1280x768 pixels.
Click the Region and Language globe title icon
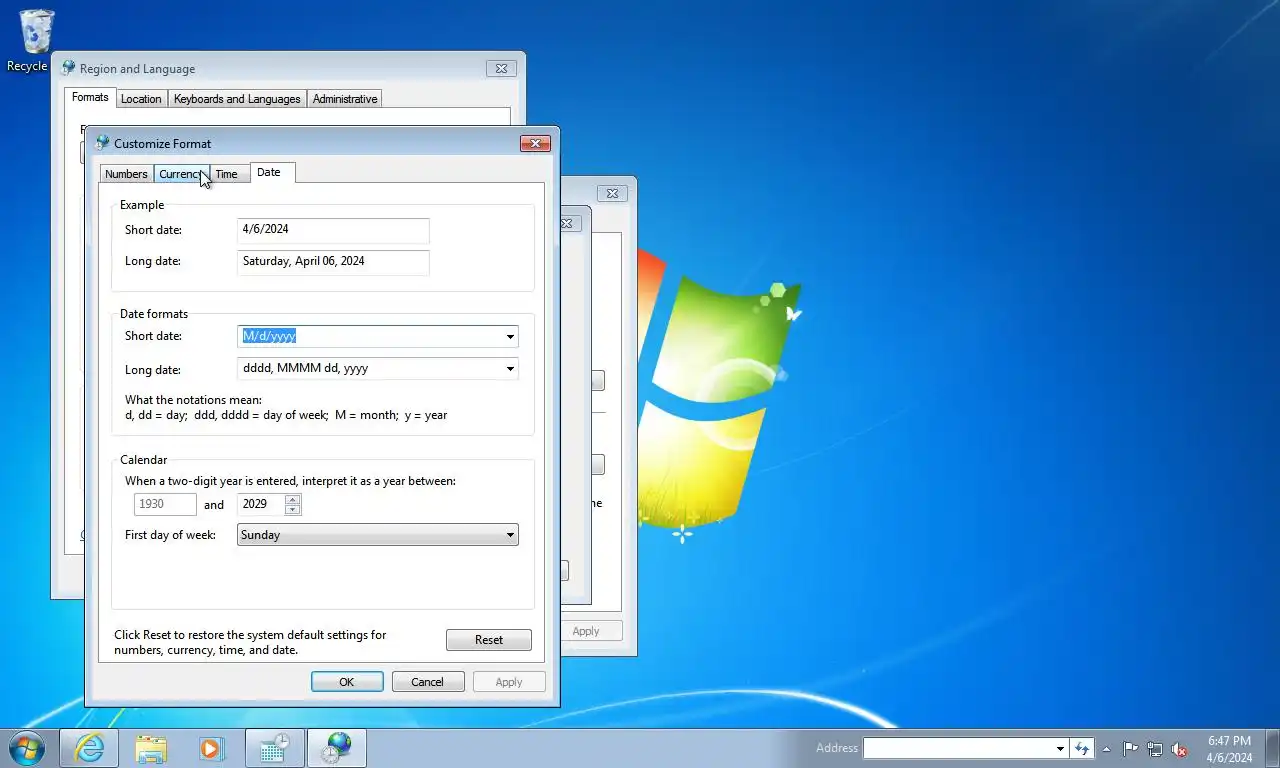coord(68,68)
